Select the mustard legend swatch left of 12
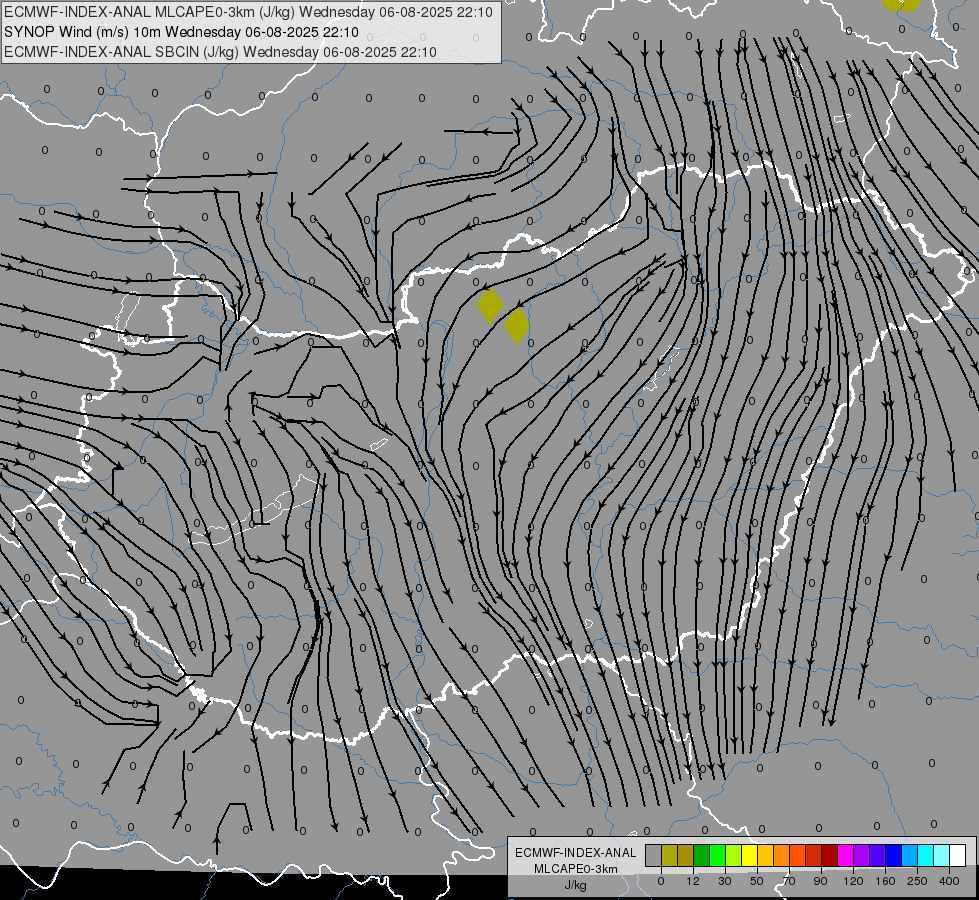Screen dimensions: 979x900 click(x=686, y=855)
